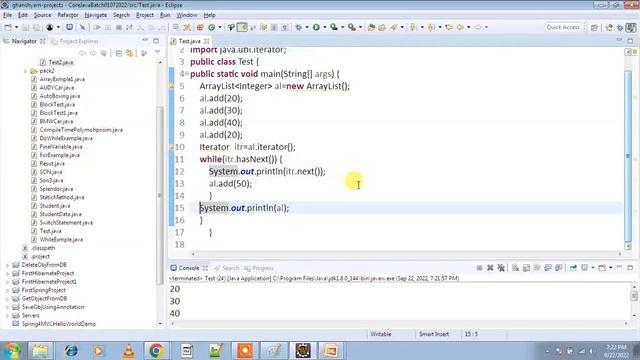Select AutoBoxing.java file in Navigator
The height and width of the screenshot is (360, 640).
(60, 96)
